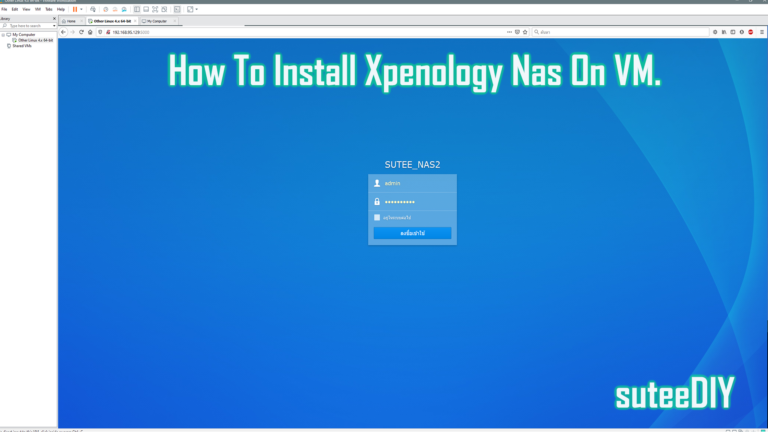
Task: Expand the power options dropdown arrow
Action: click(81, 9)
